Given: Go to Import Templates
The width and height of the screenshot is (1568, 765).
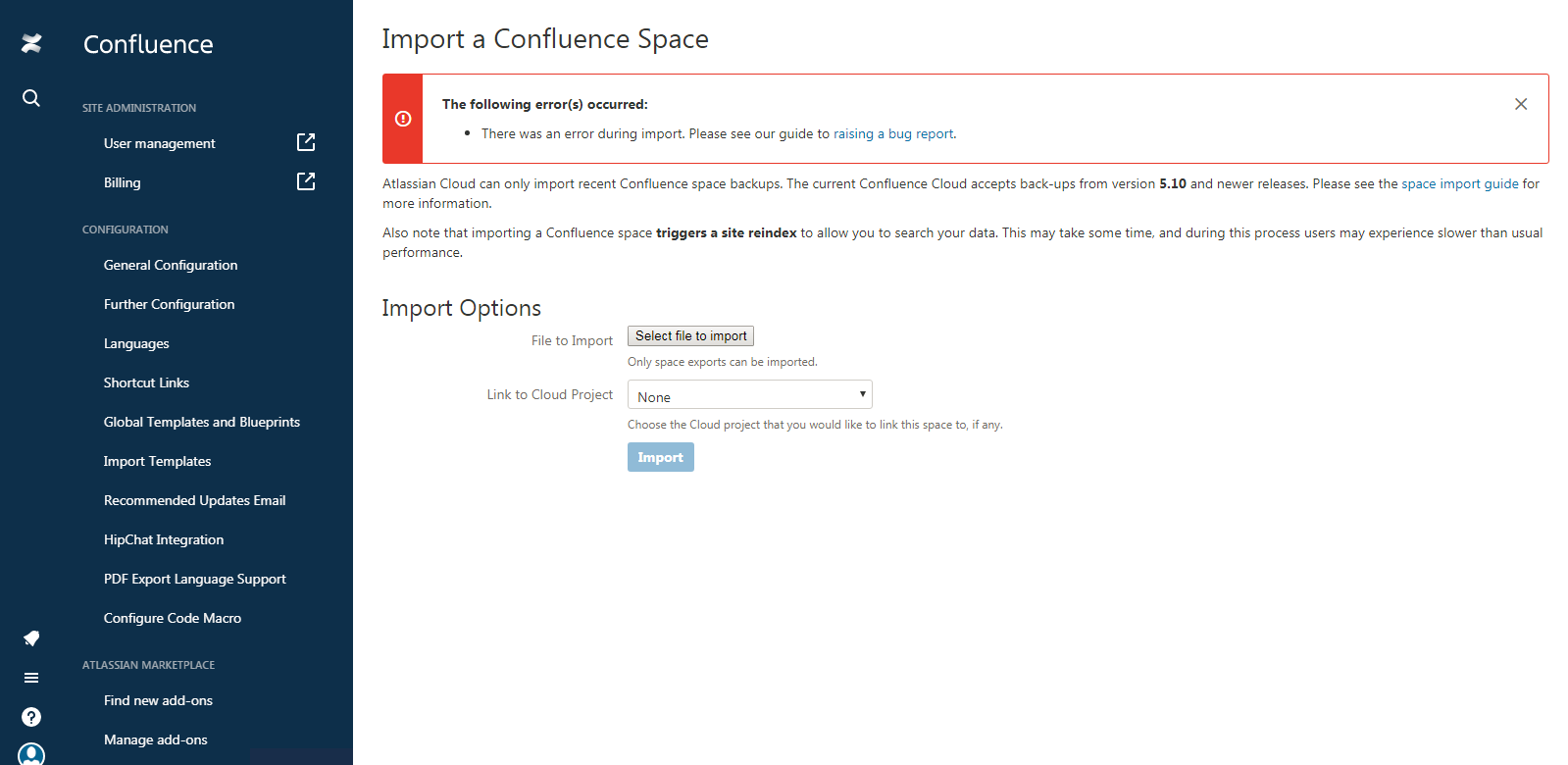Looking at the screenshot, I should [x=157, y=461].
